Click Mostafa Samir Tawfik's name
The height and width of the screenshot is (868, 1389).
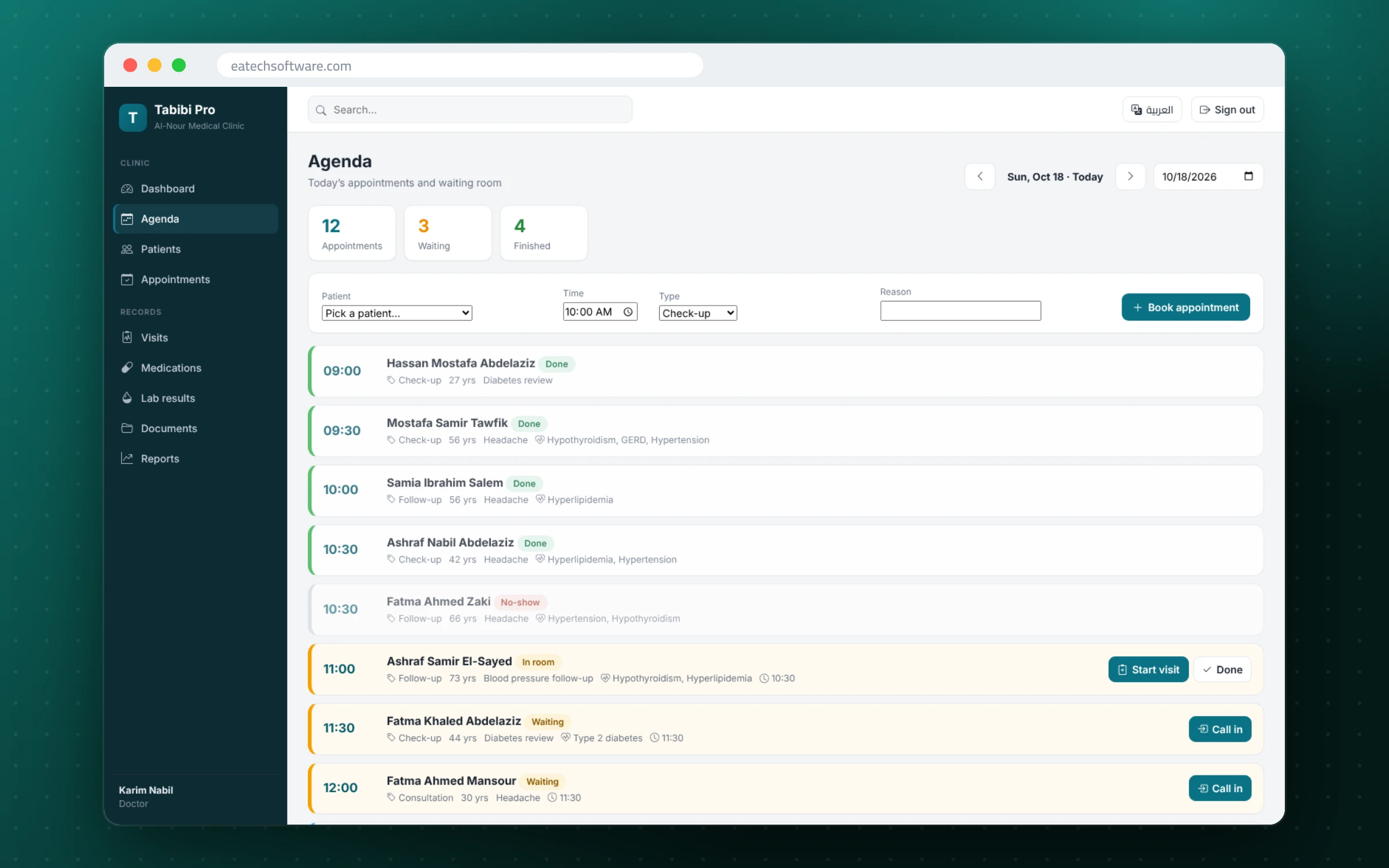coord(447,423)
